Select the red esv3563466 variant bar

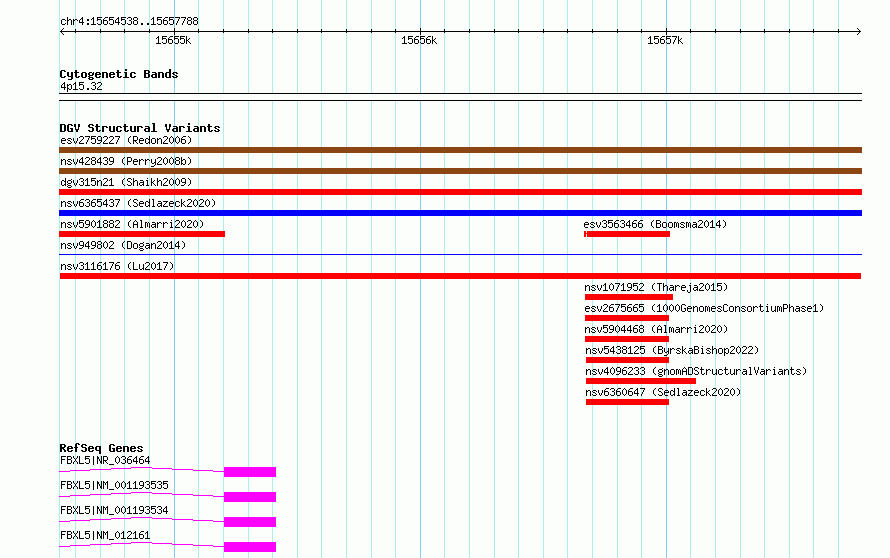pos(627,234)
